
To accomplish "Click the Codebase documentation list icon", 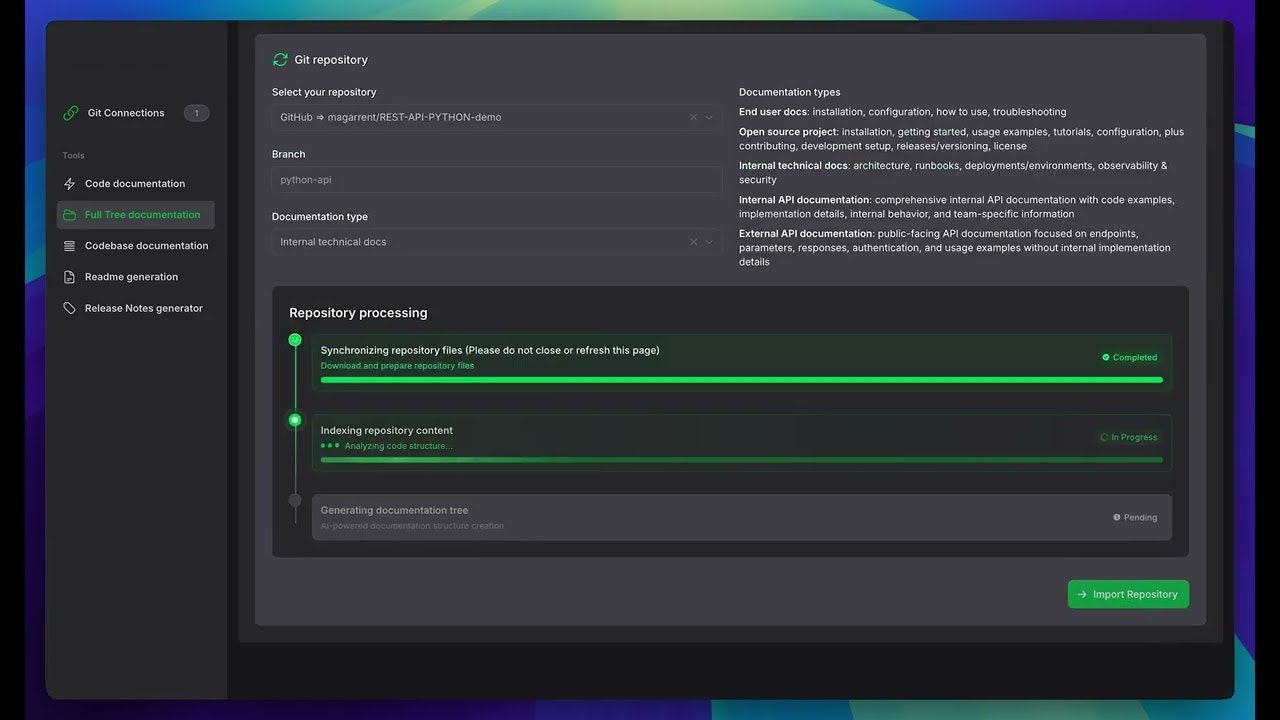I will point(70,245).
